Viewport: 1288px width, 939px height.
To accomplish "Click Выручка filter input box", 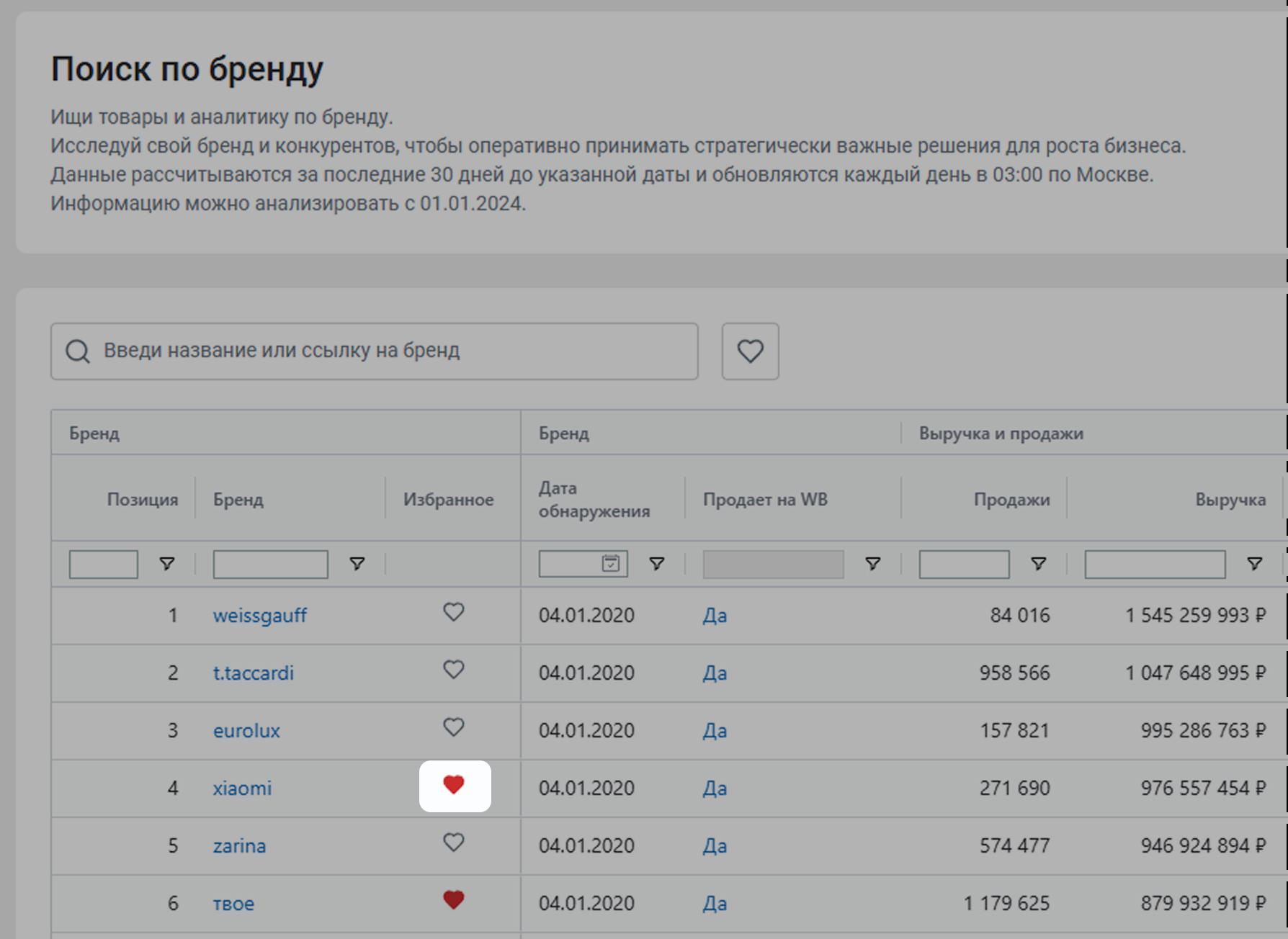I will (1155, 564).
